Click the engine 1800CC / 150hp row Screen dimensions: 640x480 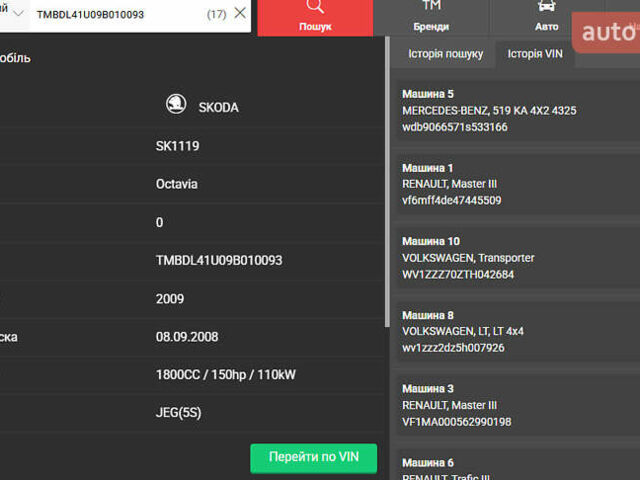(225, 375)
